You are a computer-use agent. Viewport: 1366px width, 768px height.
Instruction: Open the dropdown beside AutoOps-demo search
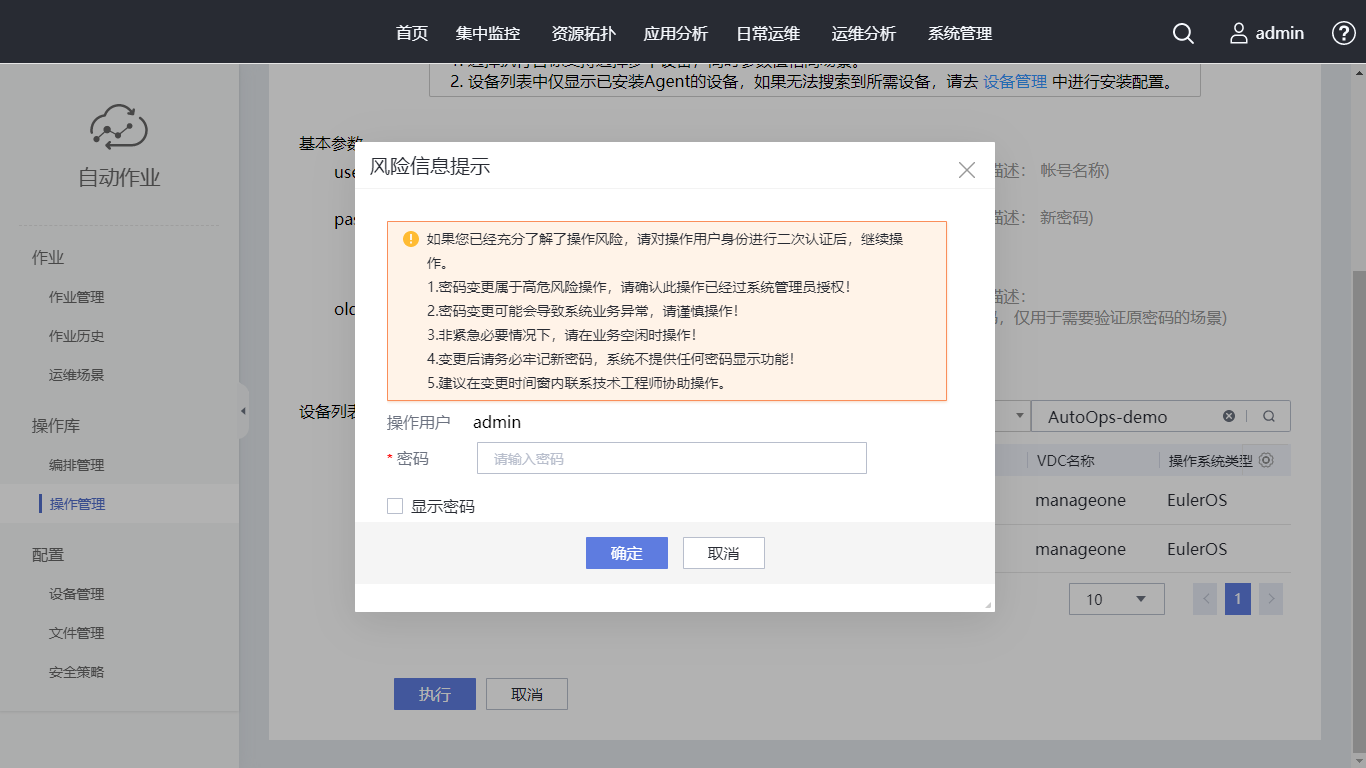1019,416
